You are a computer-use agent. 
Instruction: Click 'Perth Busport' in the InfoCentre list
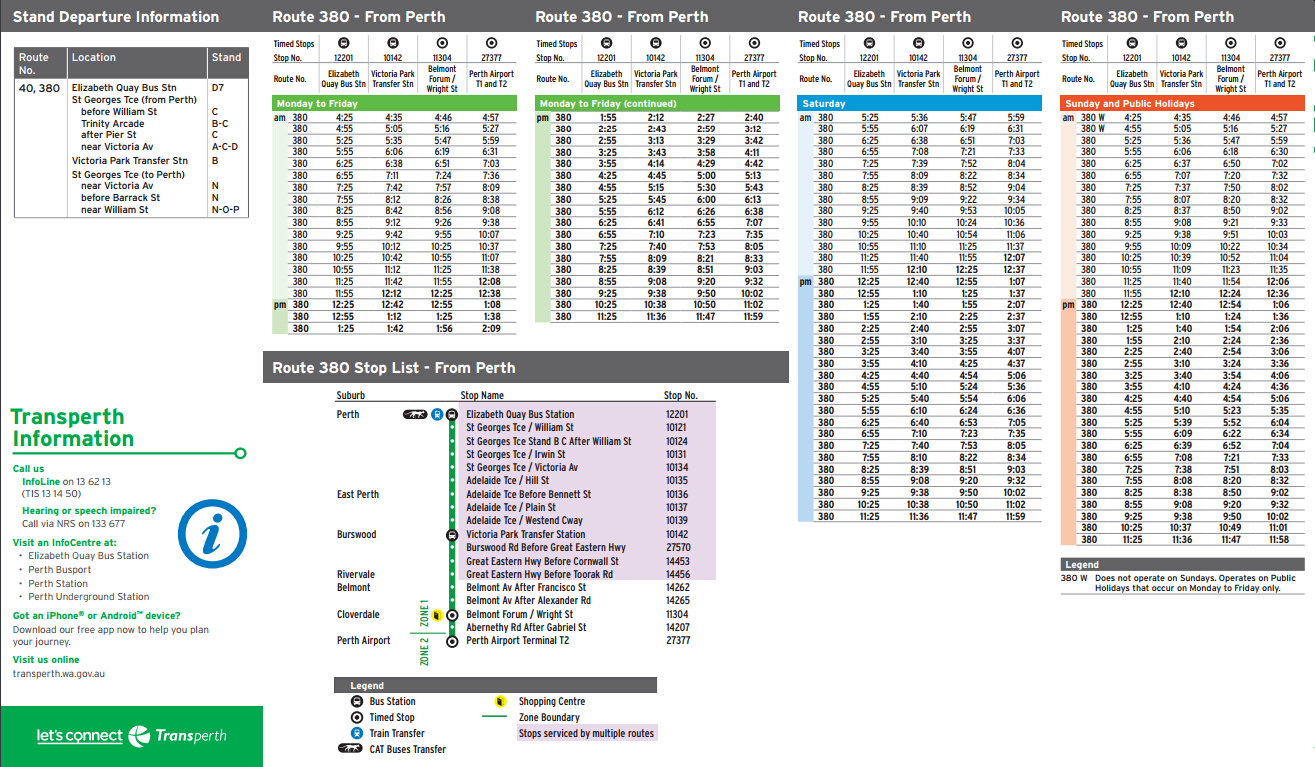59,570
